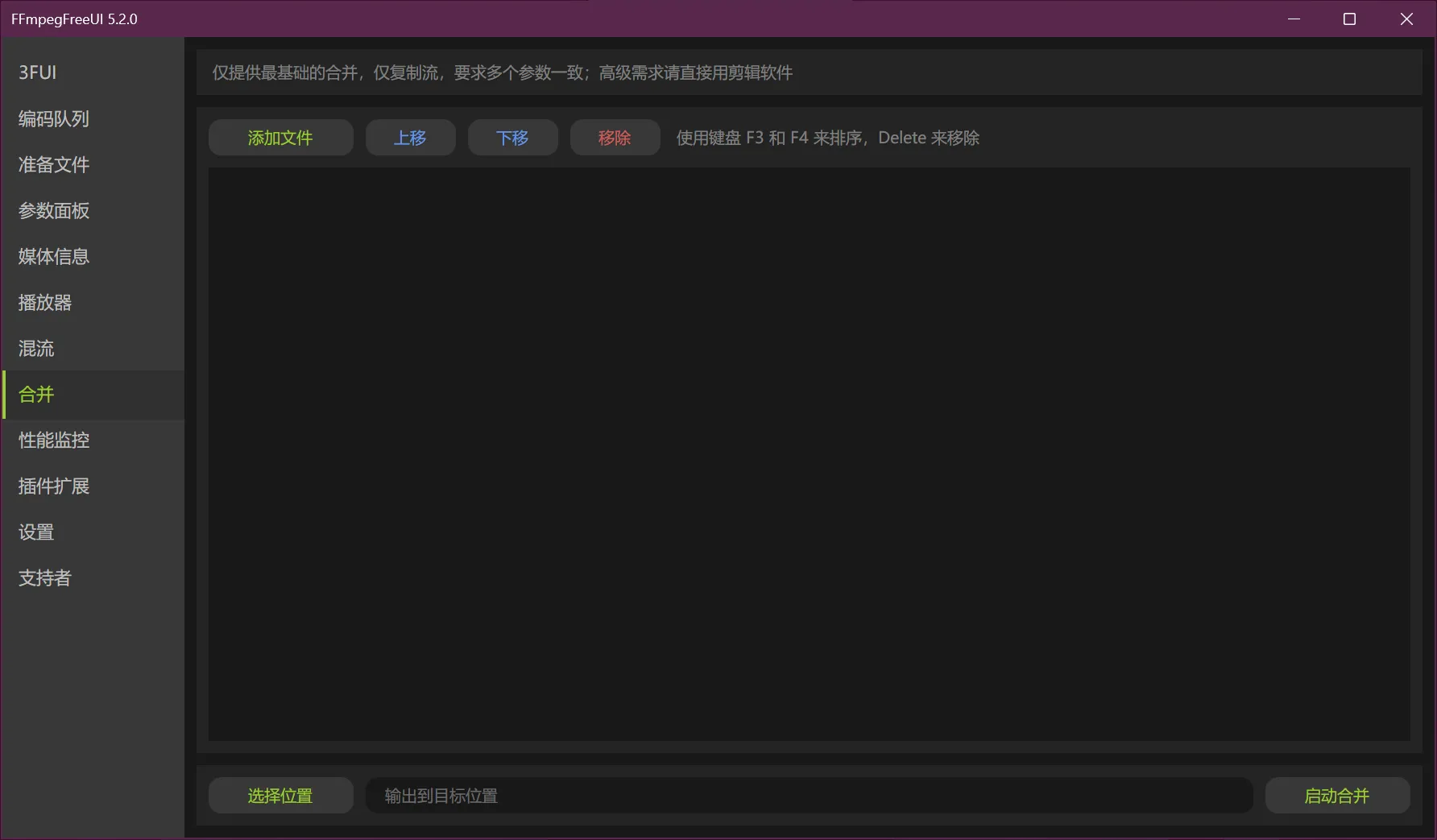Focus the 输出到目标位置 input field
This screenshot has height=840, width=1437.
tap(809, 796)
